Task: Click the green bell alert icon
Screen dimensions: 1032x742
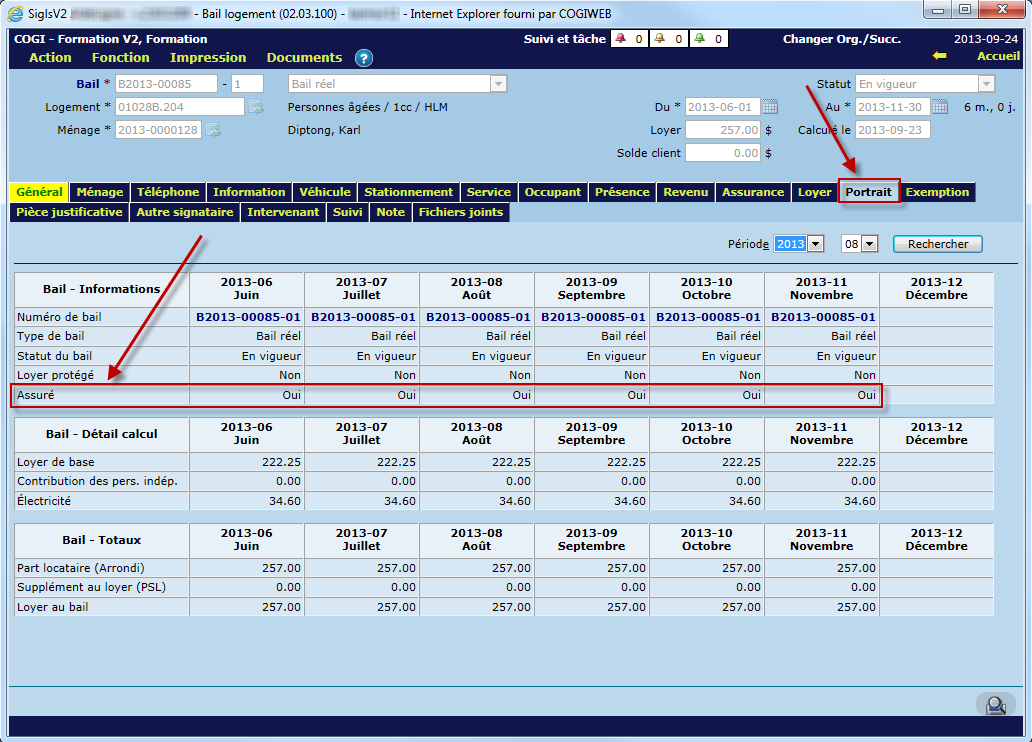Action: coord(699,39)
